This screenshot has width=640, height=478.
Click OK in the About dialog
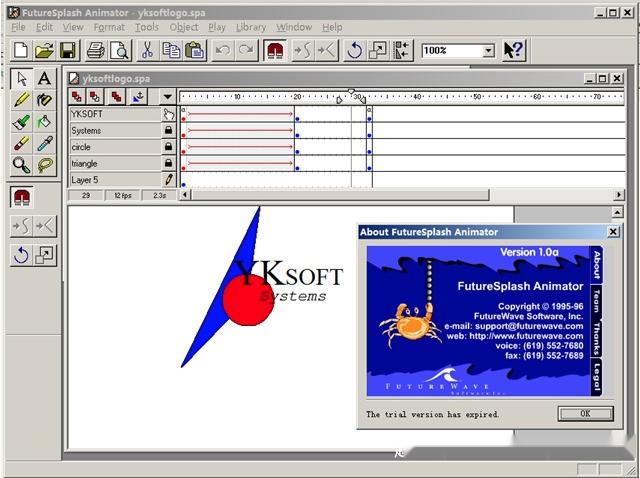(x=585, y=414)
